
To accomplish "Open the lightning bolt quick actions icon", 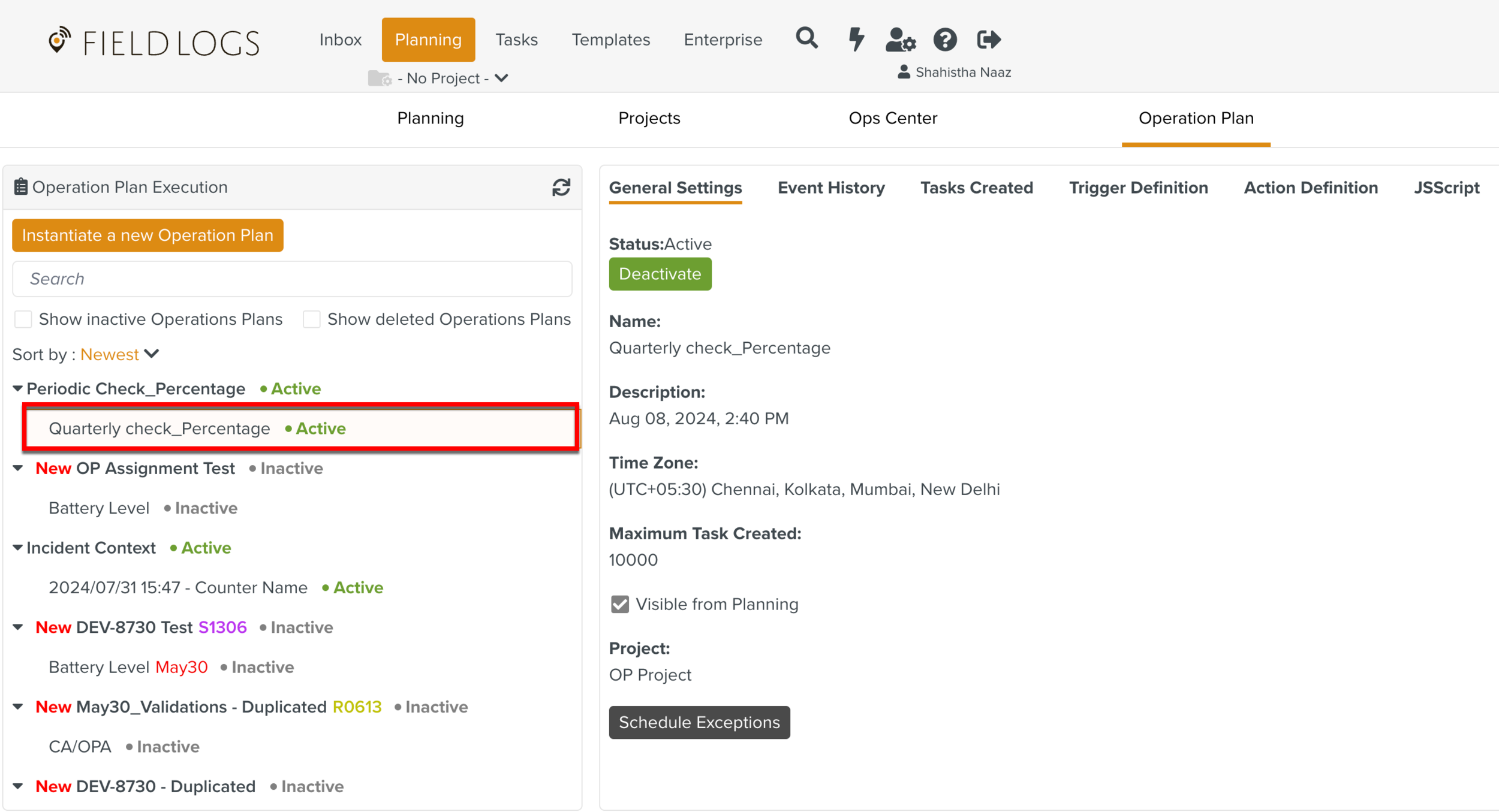I will [856, 40].
